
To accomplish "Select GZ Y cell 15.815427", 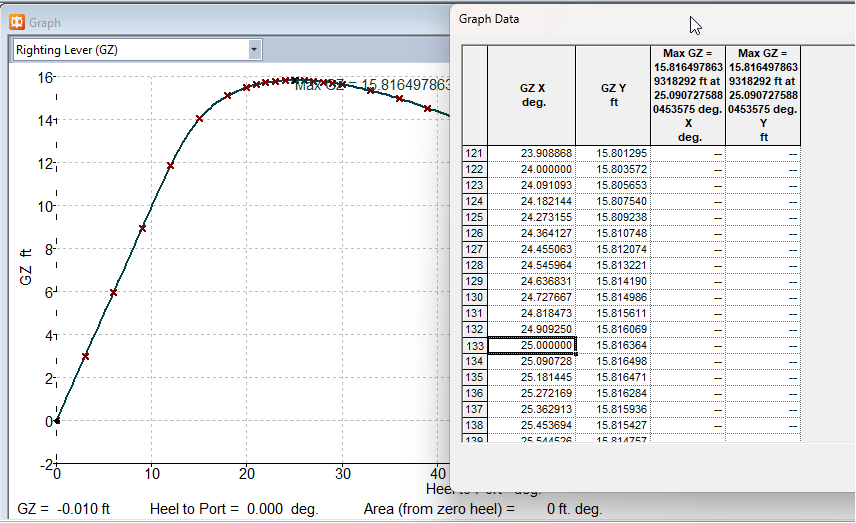I will pyautogui.click(x=613, y=425).
